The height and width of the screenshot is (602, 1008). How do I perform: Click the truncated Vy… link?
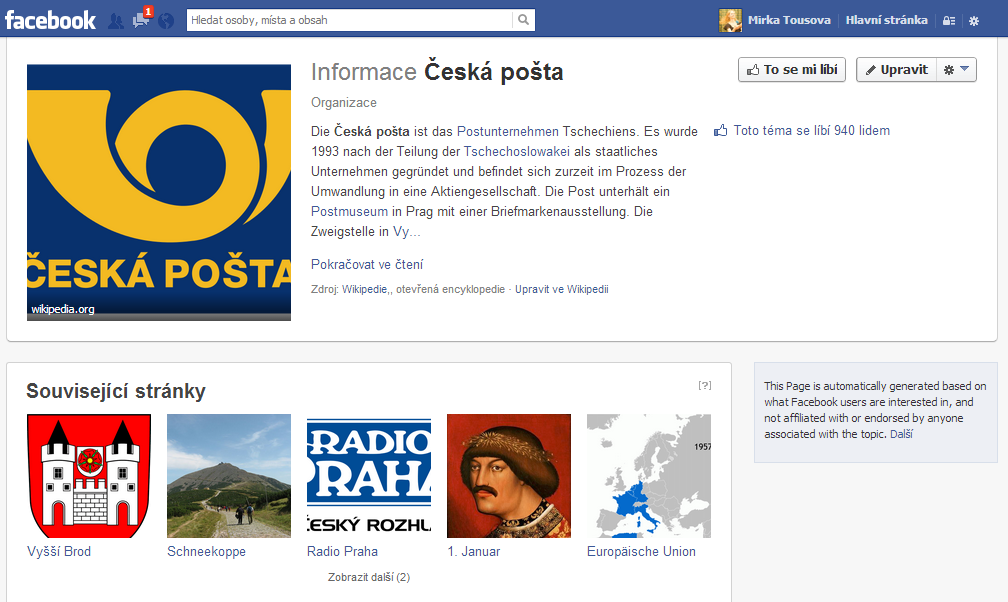(x=406, y=231)
